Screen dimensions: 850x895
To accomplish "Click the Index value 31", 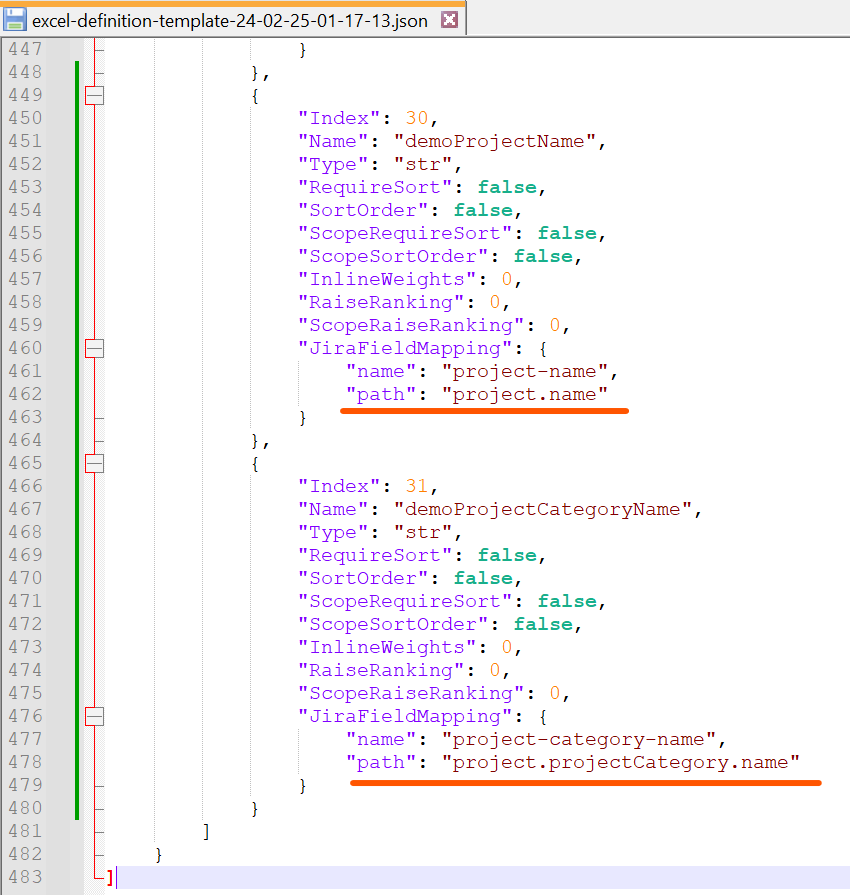I will 417,486.
